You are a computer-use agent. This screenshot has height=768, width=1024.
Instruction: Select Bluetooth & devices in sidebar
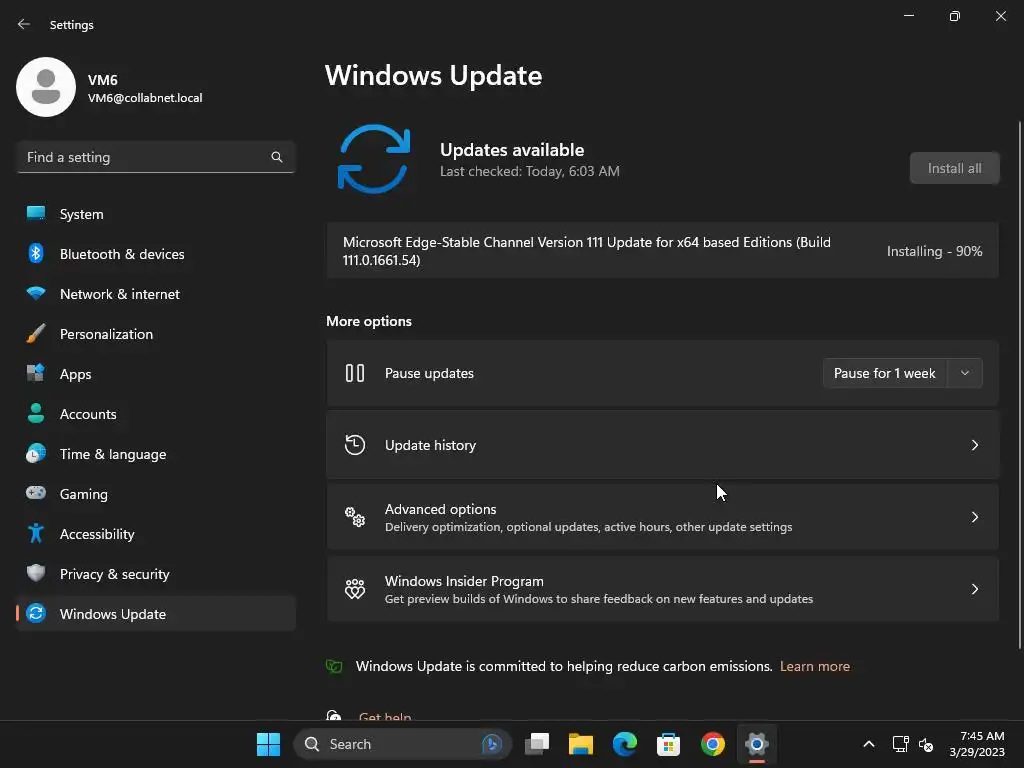(x=155, y=253)
